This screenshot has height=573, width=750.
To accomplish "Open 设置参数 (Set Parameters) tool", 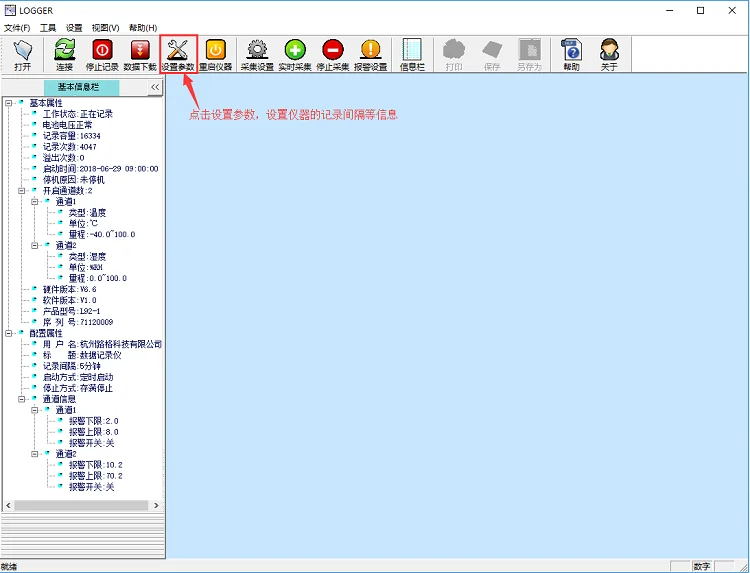I will click(x=178, y=55).
